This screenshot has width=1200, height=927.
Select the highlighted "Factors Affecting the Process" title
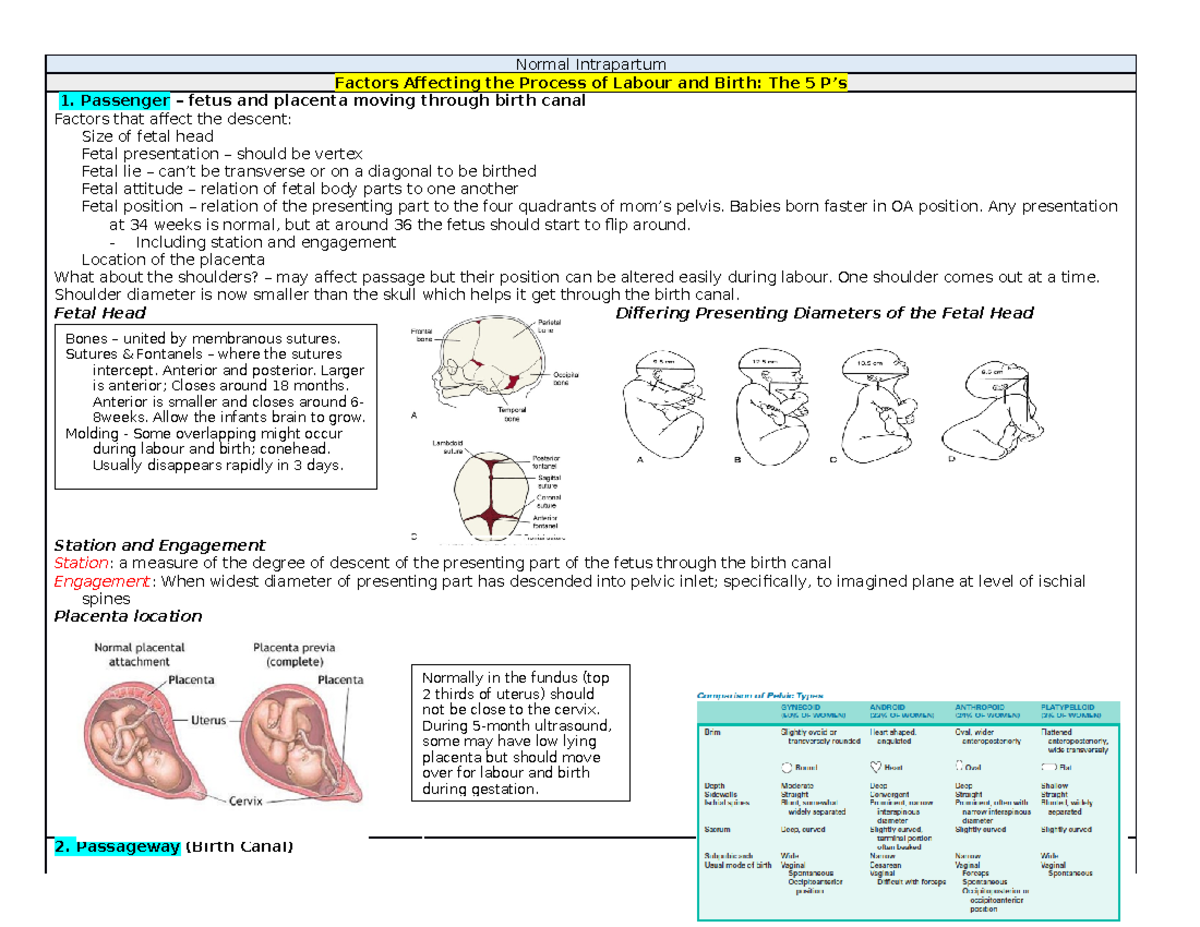pos(592,82)
